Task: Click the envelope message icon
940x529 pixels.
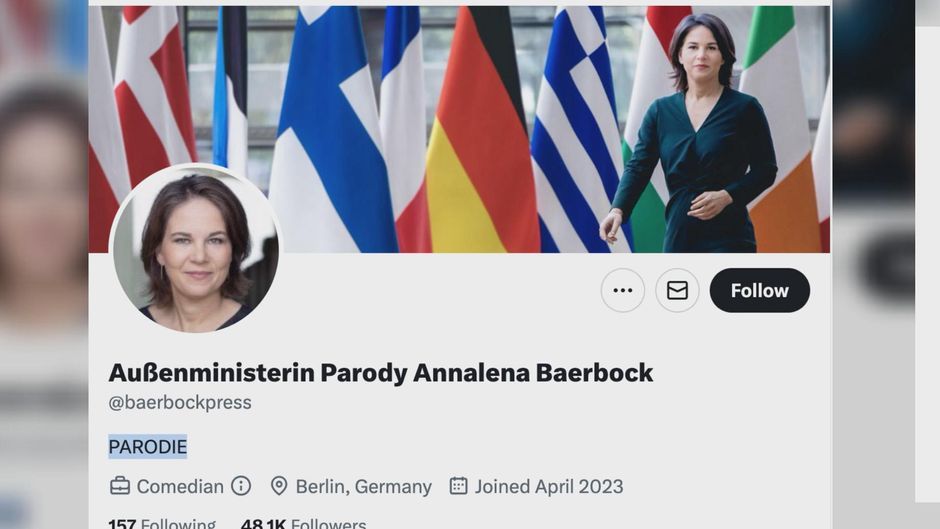Action: click(x=677, y=290)
